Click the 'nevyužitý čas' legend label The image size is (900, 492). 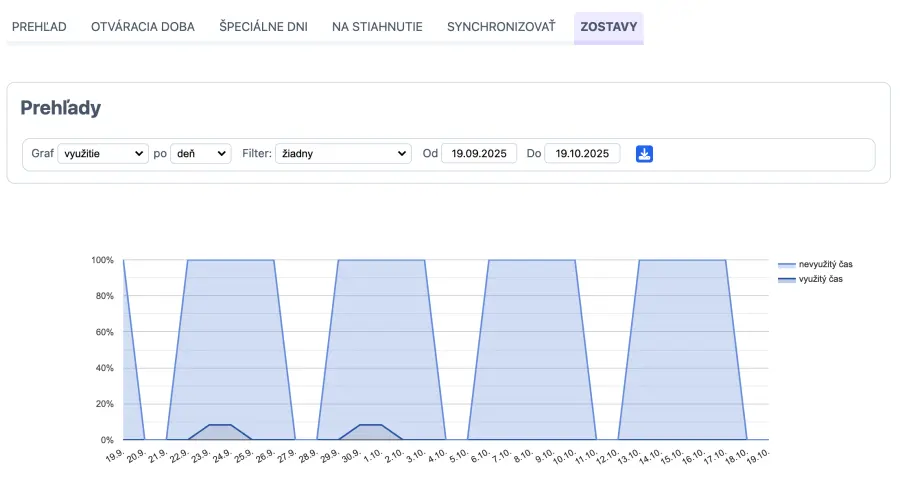pyautogui.click(x=825, y=264)
